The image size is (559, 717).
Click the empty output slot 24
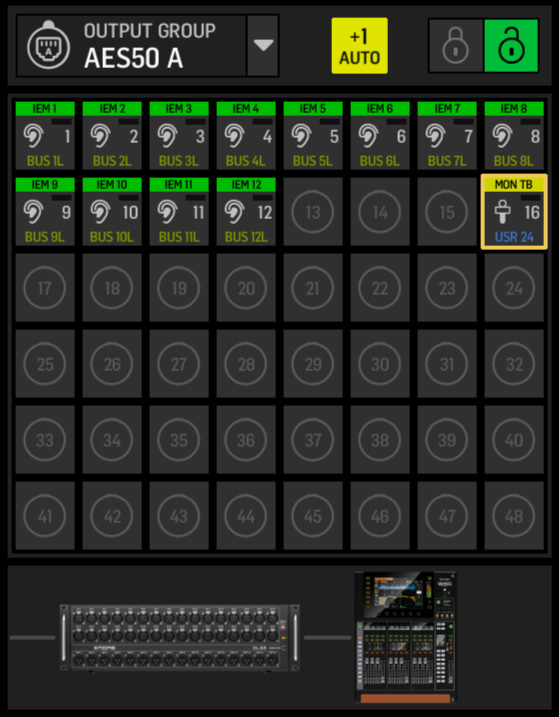(x=514, y=288)
